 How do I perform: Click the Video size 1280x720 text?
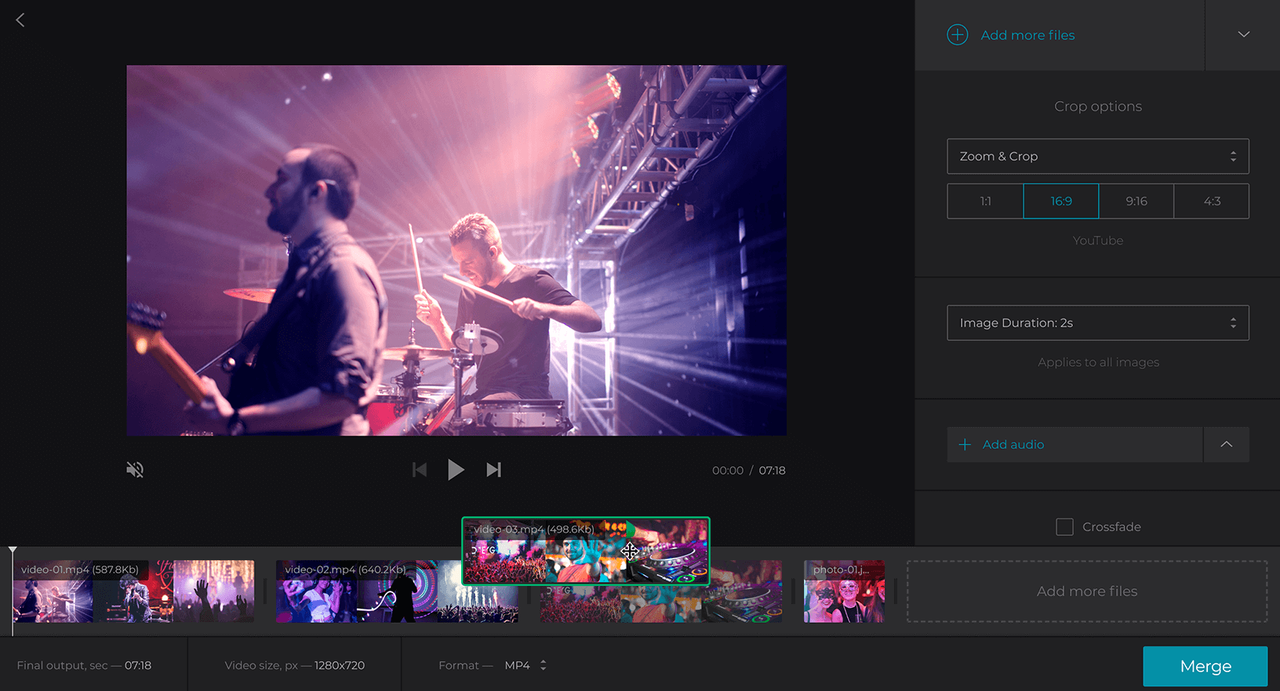click(294, 665)
